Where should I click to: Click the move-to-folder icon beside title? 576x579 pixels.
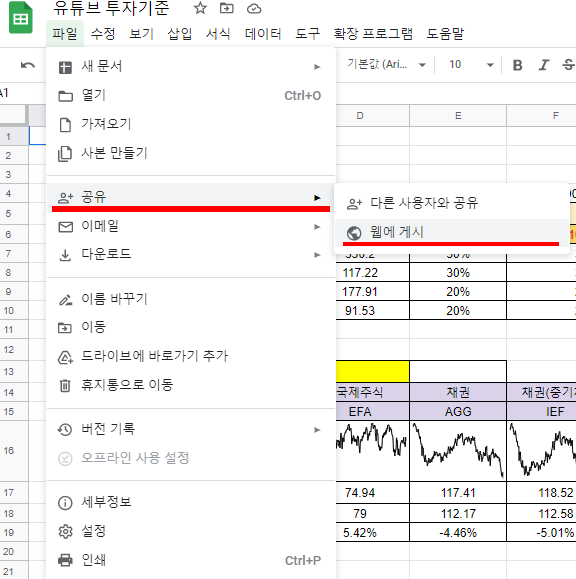coord(226,8)
